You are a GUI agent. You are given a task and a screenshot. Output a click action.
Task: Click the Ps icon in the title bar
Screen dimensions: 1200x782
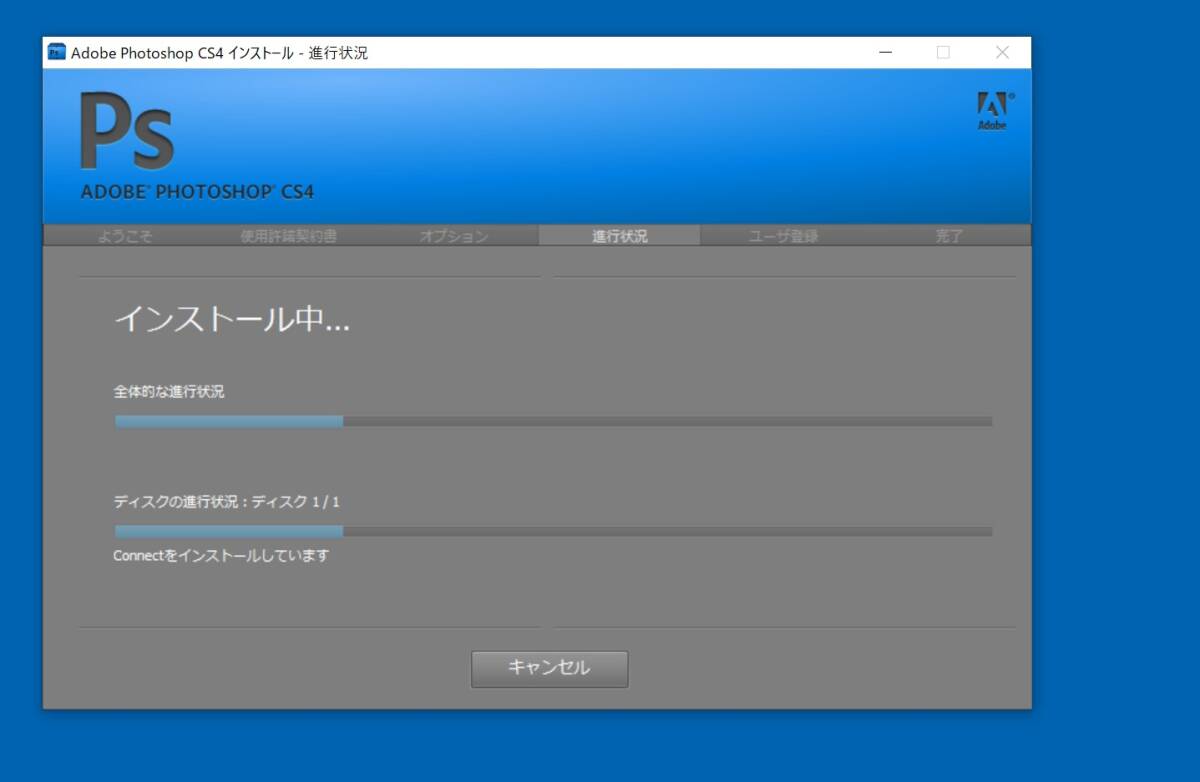click(x=57, y=53)
